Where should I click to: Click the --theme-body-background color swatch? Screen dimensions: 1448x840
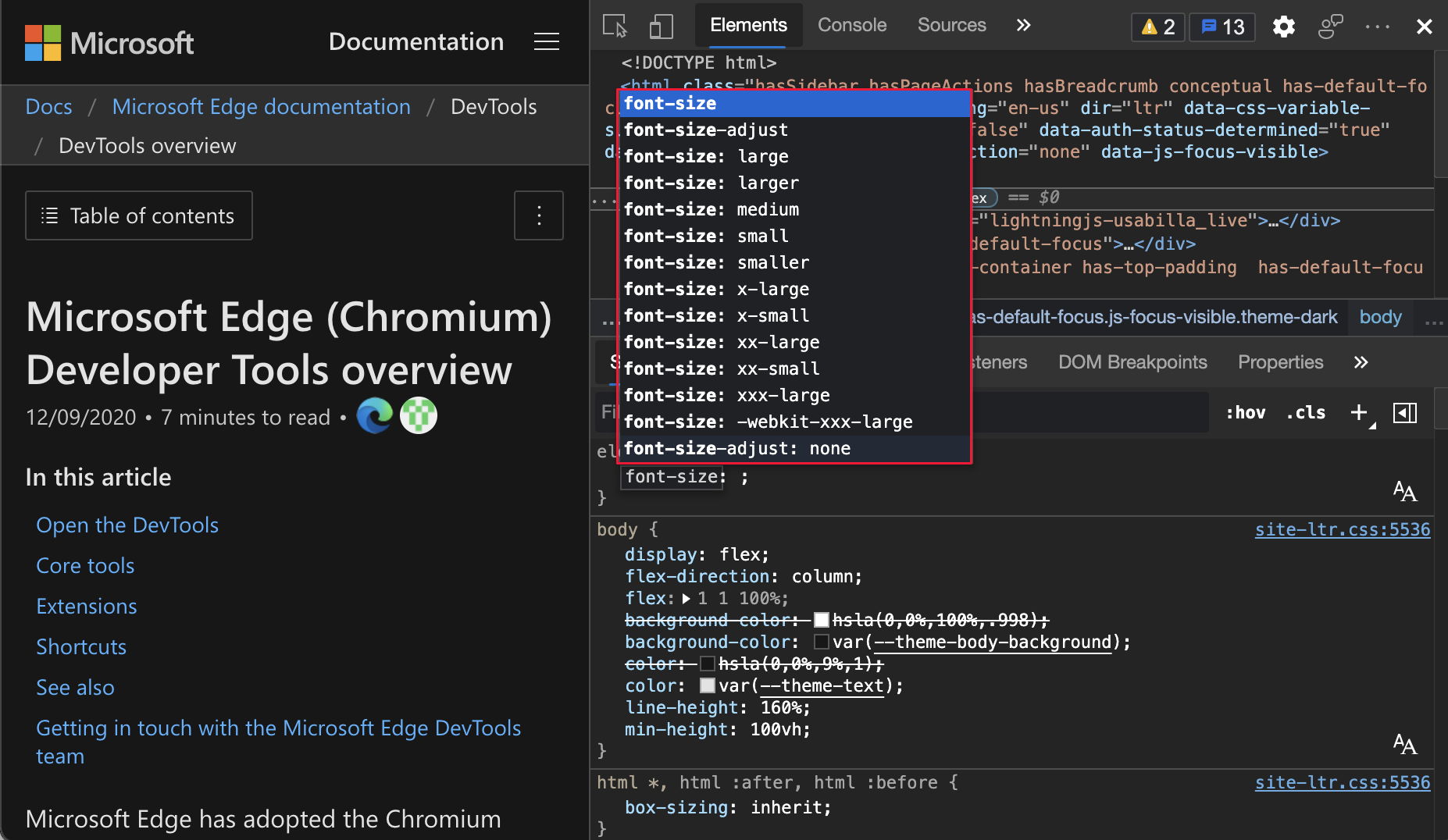click(x=821, y=642)
